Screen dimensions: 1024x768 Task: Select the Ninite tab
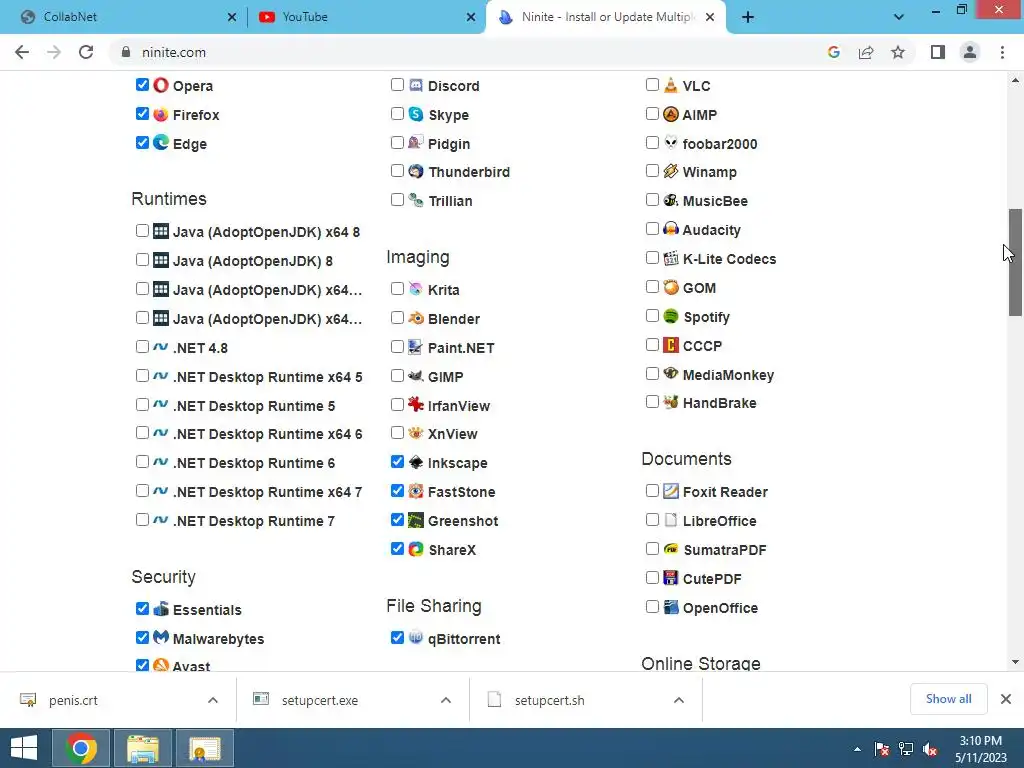click(605, 17)
